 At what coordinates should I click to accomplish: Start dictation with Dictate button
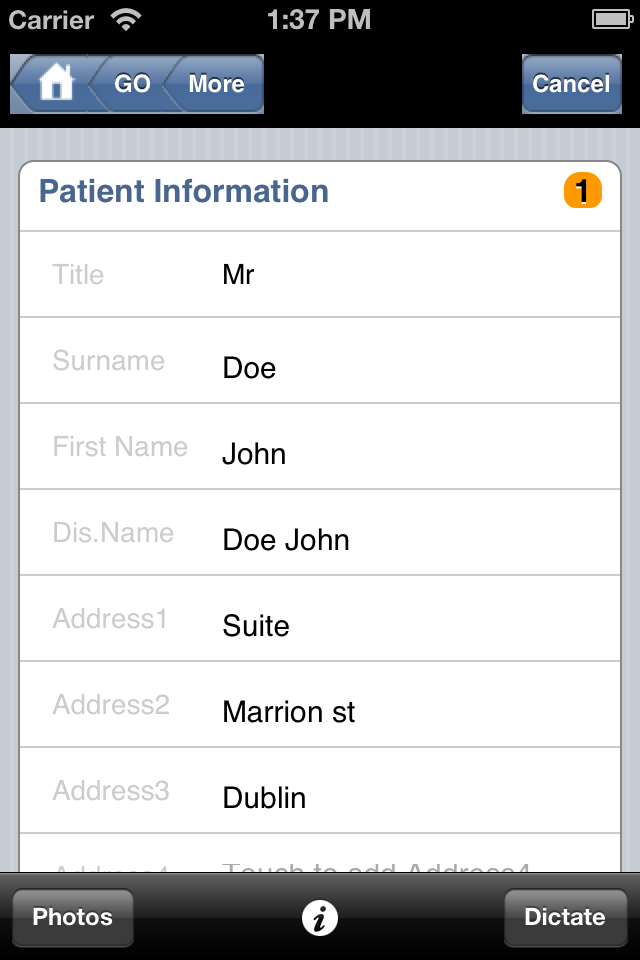tap(565, 917)
